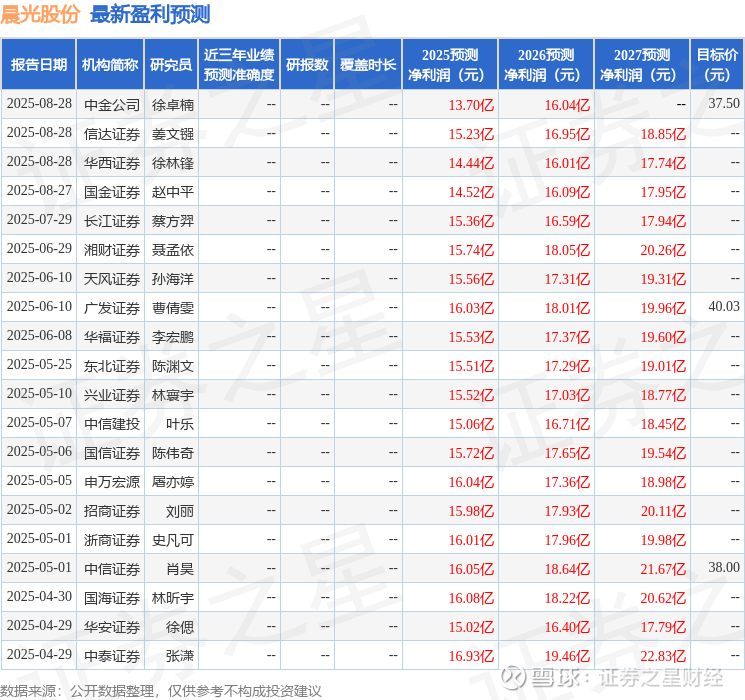Click the 兴业证券 institution cell

(x=112, y=395)
